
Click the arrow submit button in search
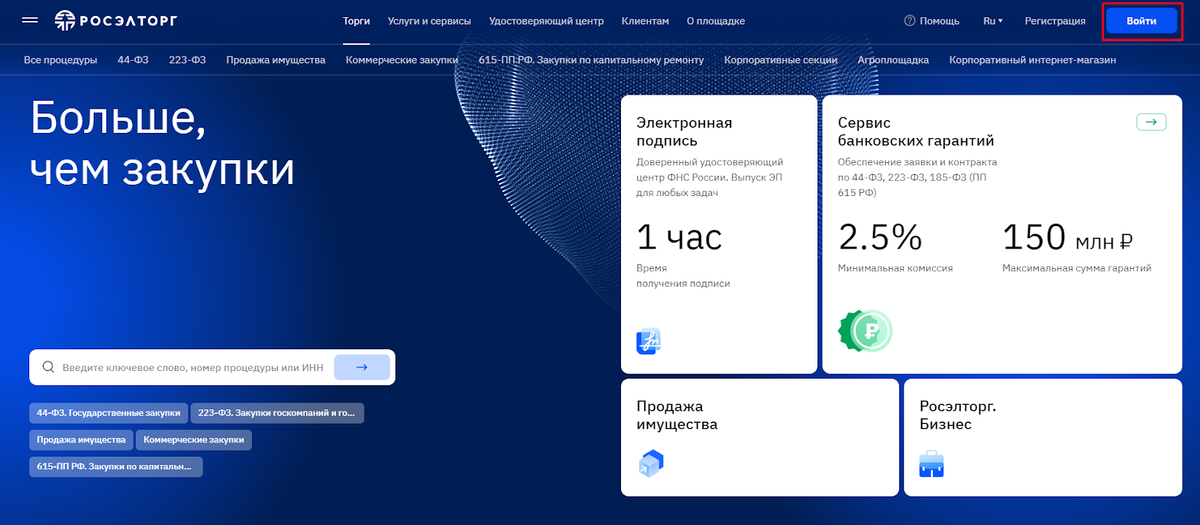coord(362,367)
